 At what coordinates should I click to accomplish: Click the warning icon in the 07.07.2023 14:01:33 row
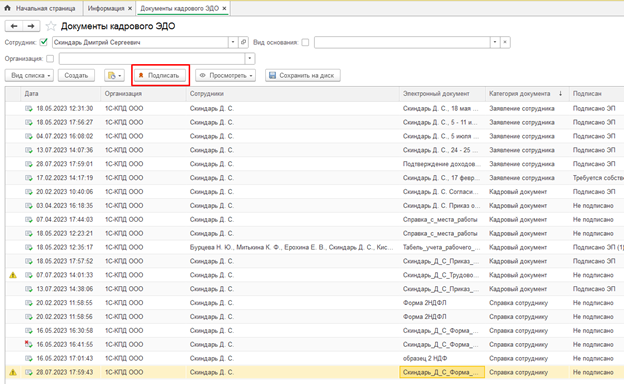[13, 275]
